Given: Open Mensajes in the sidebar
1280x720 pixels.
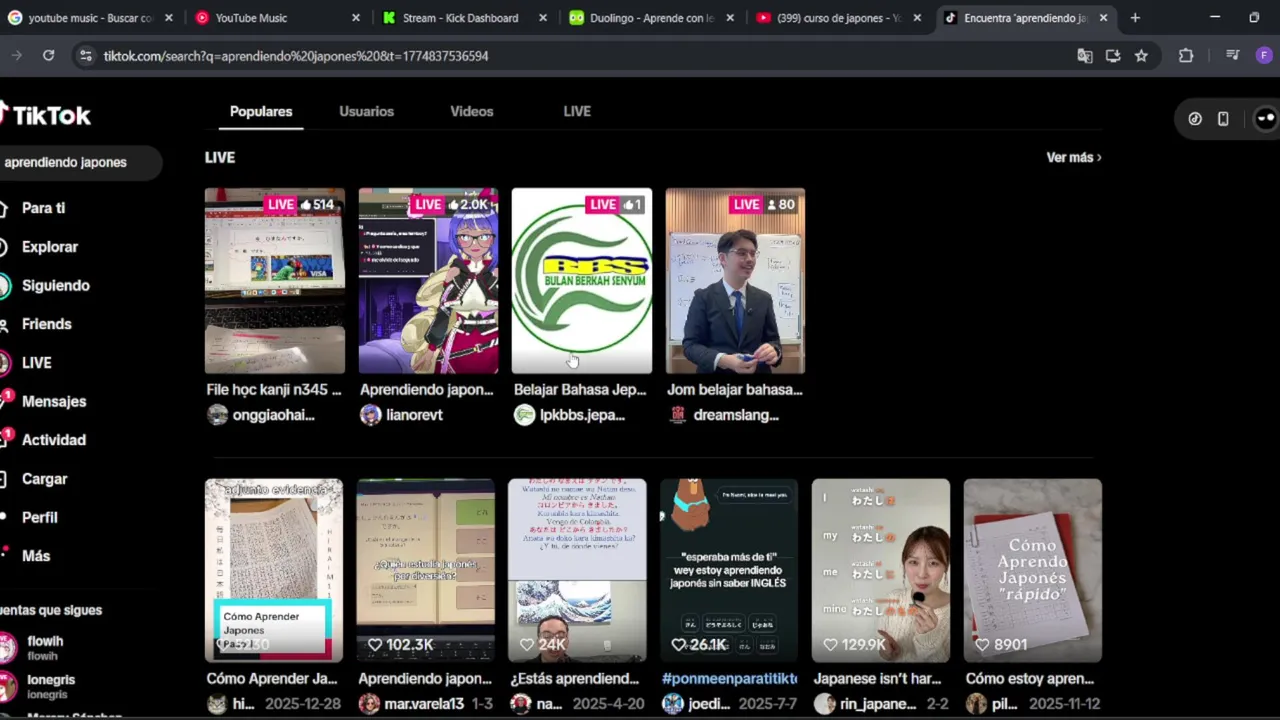Looking at the screenshot, I should point(54,401).
